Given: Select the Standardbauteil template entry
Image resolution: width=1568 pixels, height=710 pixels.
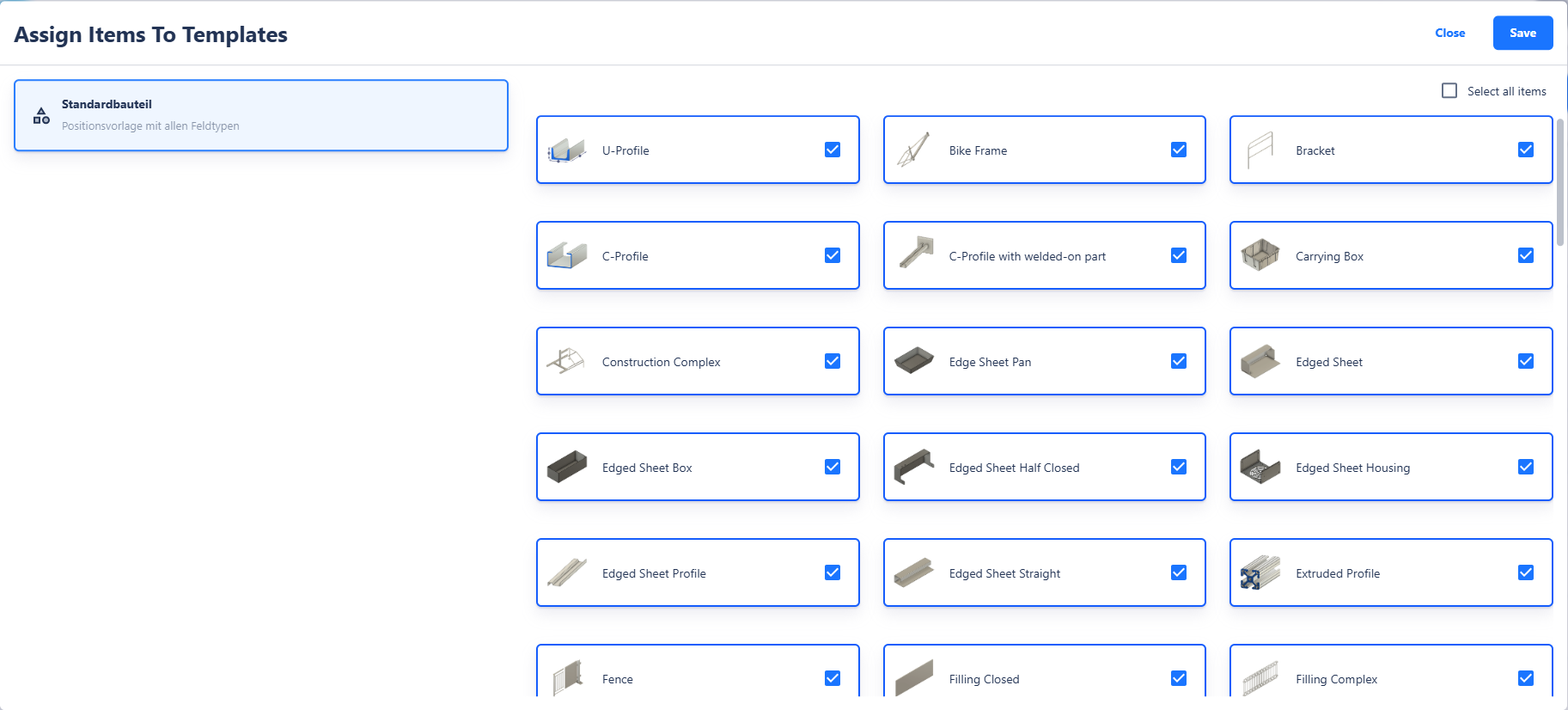Looking at the screenshot, I should [x=261, y=115].
